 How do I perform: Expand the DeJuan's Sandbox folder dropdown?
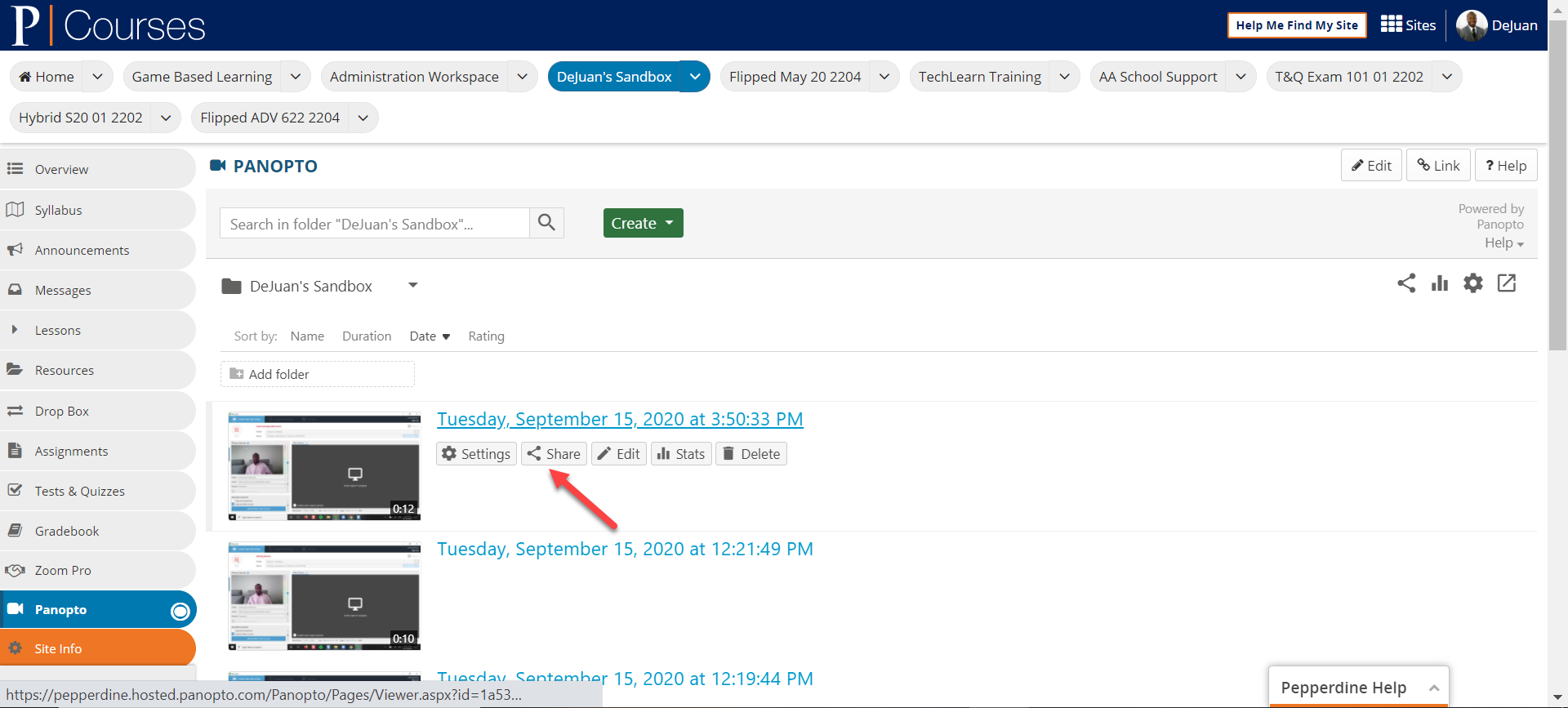413,285
